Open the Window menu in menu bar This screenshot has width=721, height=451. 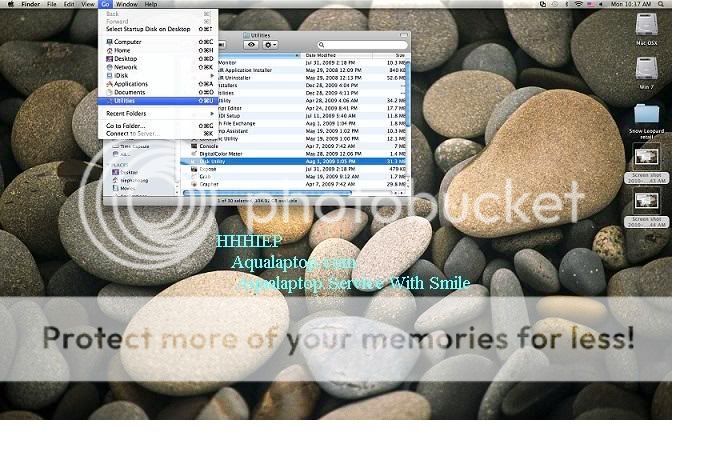127,5
